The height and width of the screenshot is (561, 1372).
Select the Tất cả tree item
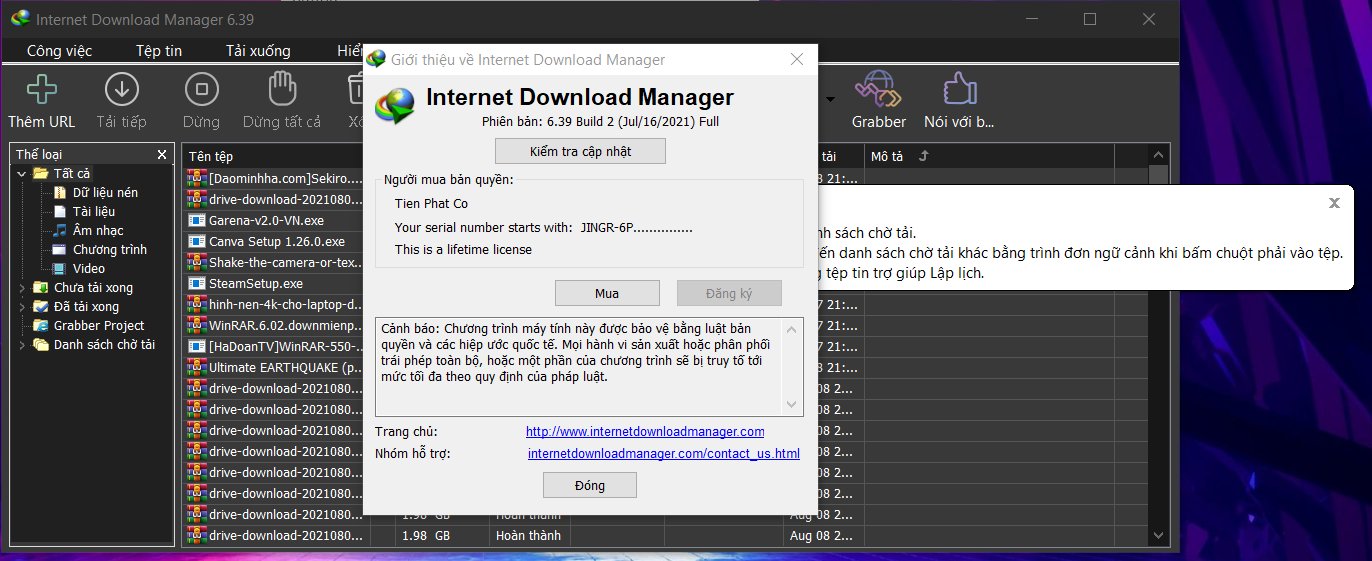(x=72, y=173)
